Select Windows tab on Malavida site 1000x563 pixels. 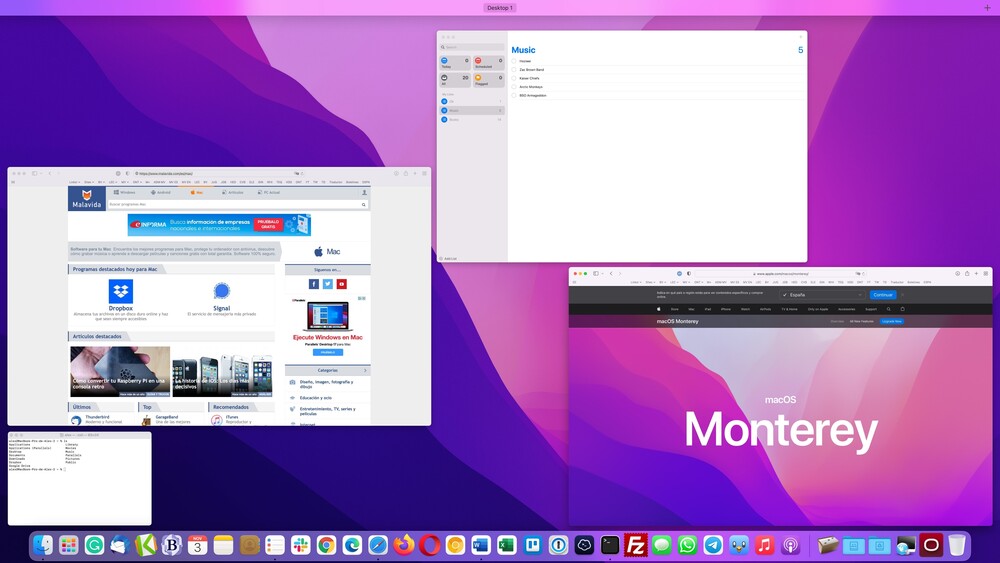[124, 192]
